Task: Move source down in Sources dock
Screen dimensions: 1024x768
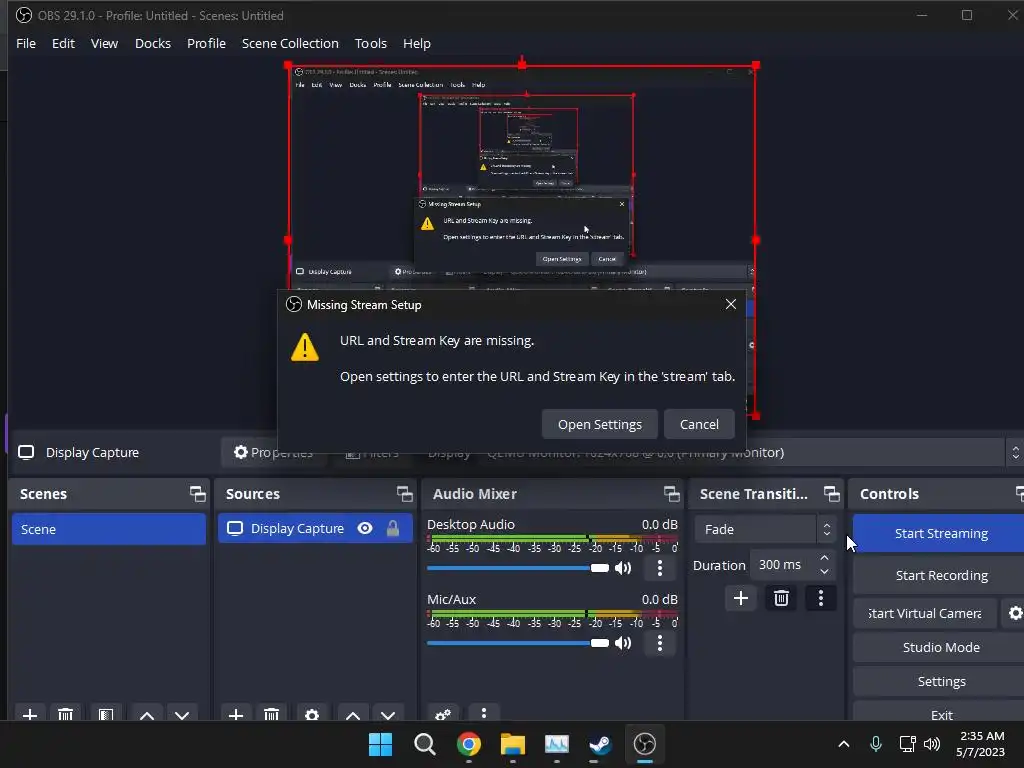Action: tap(388, 714)
